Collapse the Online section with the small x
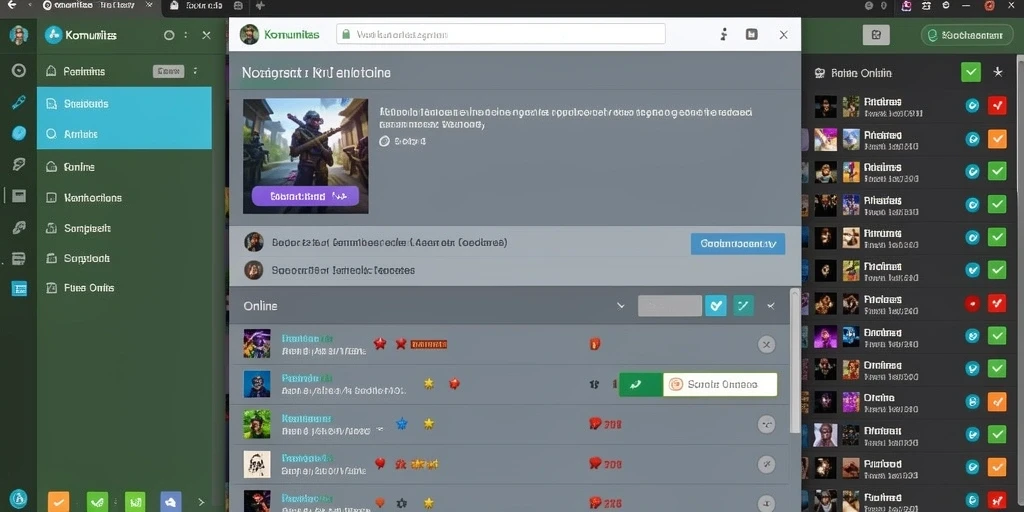This screenshot has width=1024, height=512. point(771,306)
